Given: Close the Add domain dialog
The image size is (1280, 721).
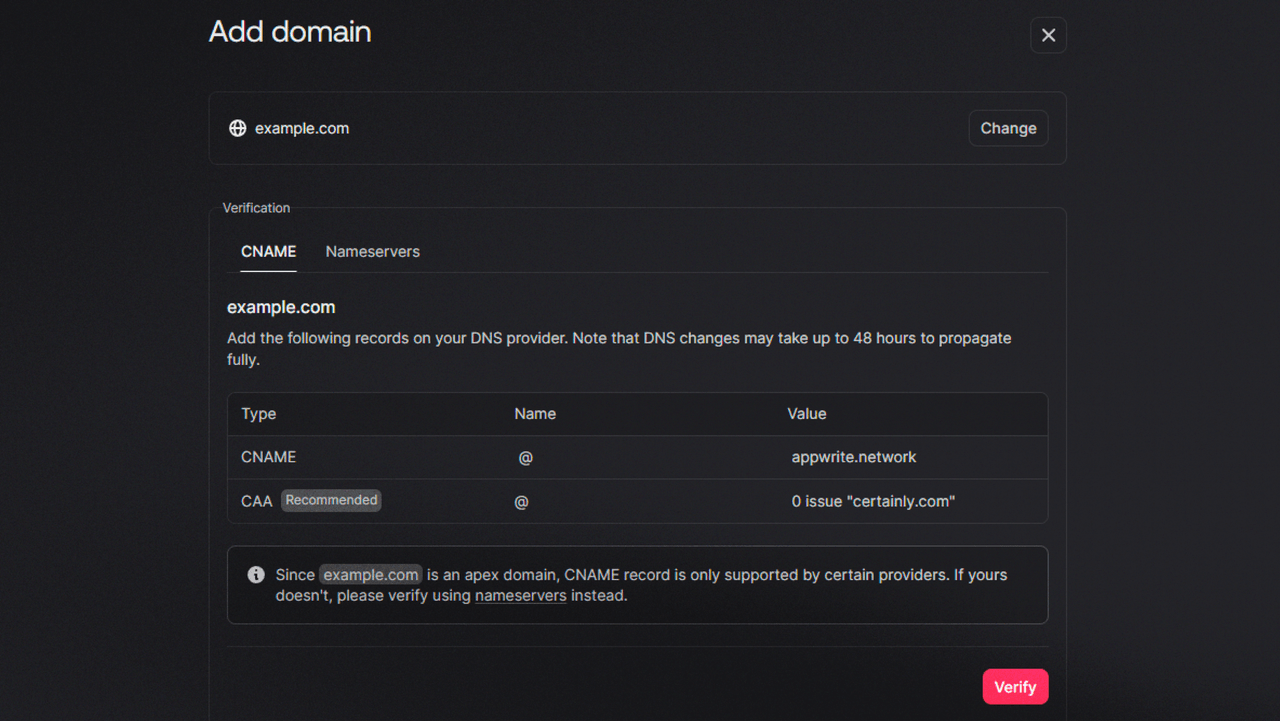Looking at the screenshot, I should 1048,35.
